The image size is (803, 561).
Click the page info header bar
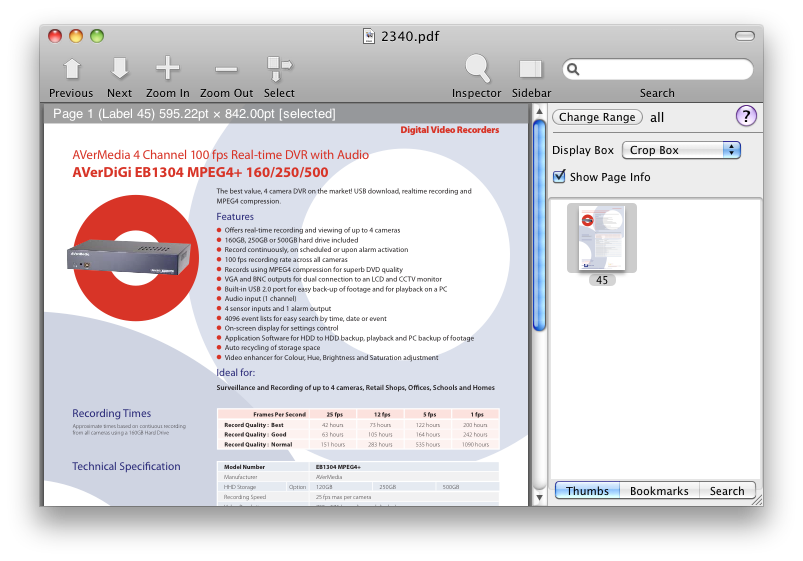[x=286, y=114]
